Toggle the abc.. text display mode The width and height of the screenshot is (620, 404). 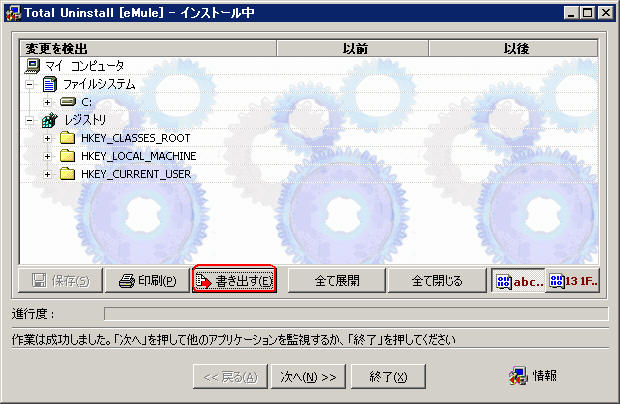[x=518, y=281]
